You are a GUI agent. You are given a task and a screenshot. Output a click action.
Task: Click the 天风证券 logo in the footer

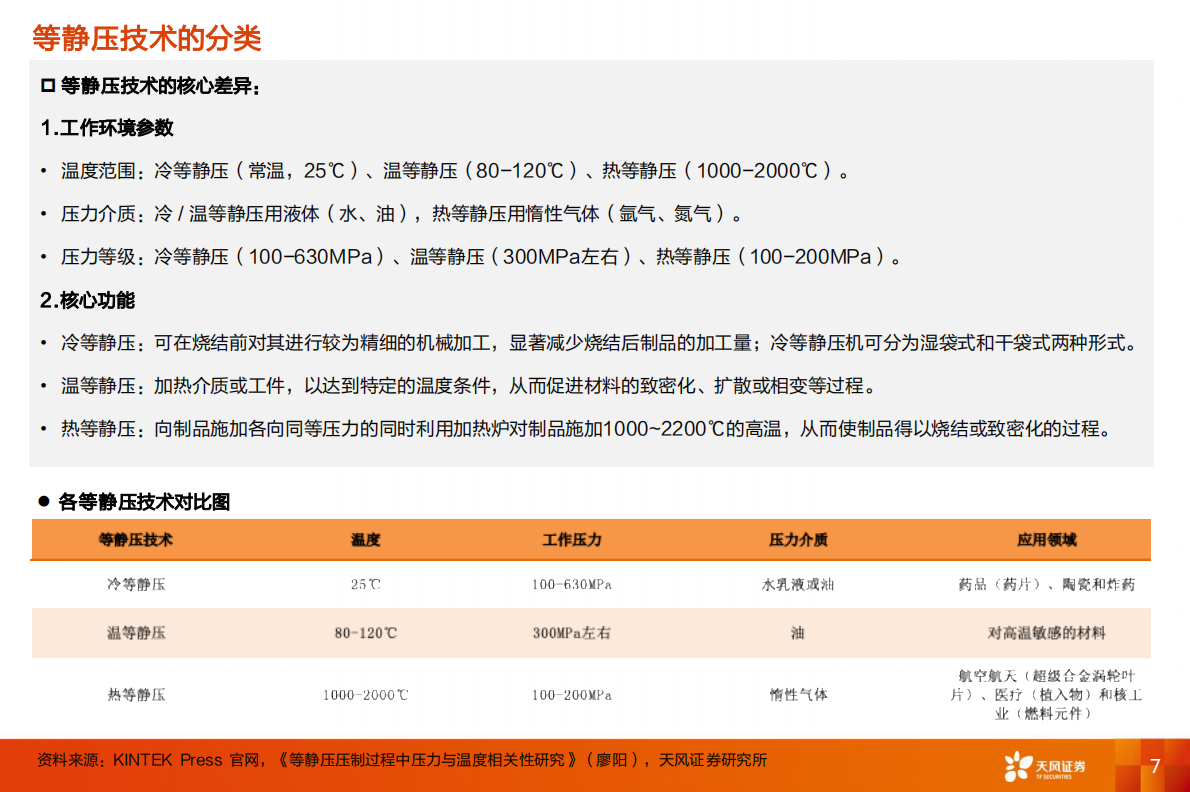tap(1045, 766)
